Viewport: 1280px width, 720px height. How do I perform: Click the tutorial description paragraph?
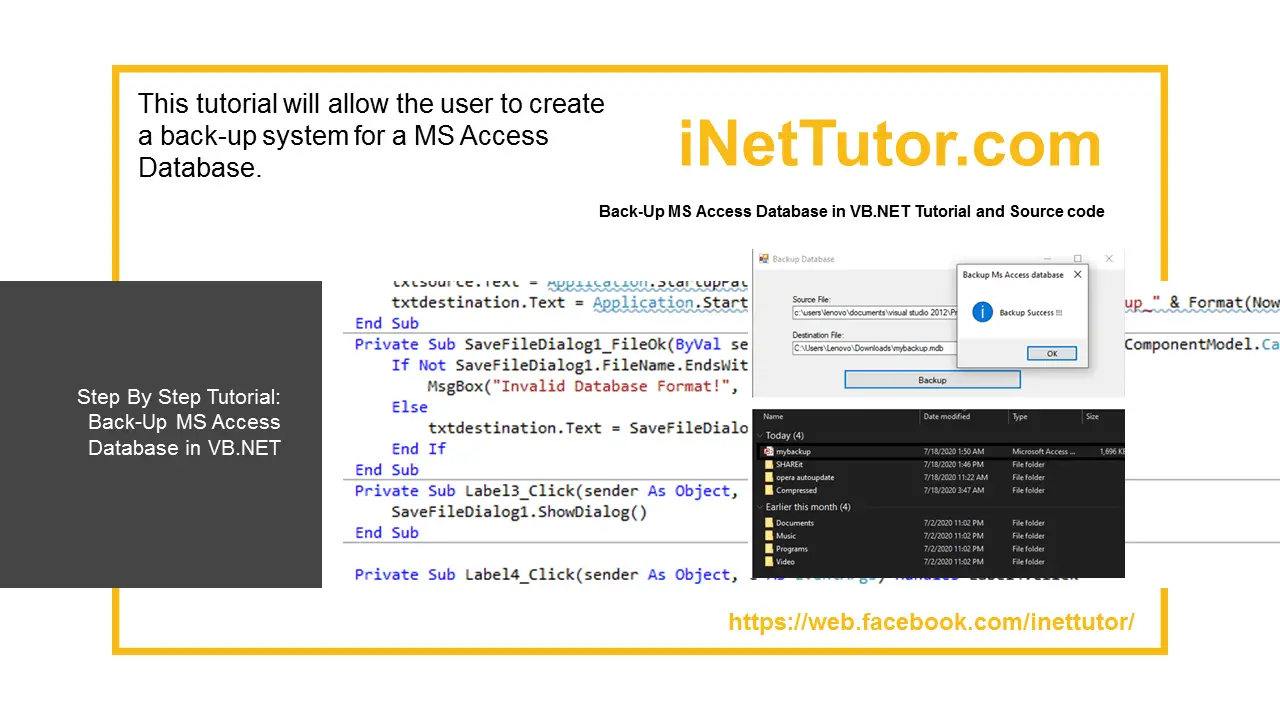pyautogui.click(x=371, y=135)
